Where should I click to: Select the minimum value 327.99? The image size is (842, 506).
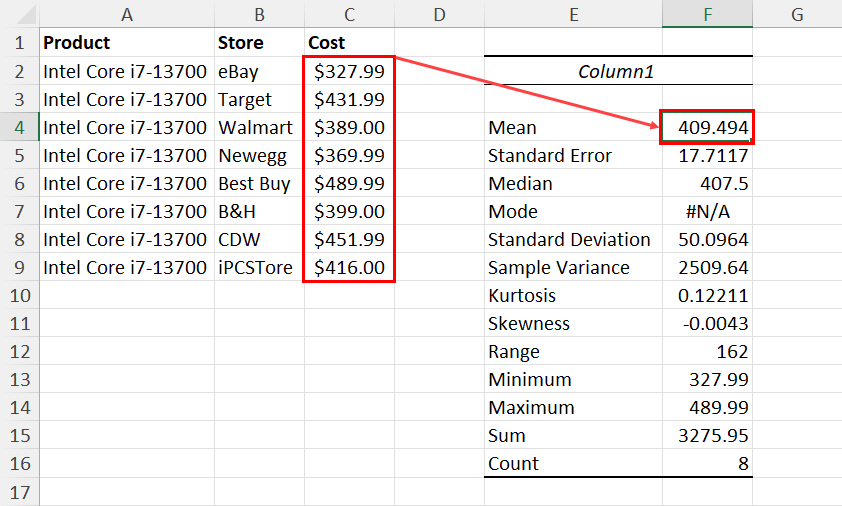click(x=708, y=379)
